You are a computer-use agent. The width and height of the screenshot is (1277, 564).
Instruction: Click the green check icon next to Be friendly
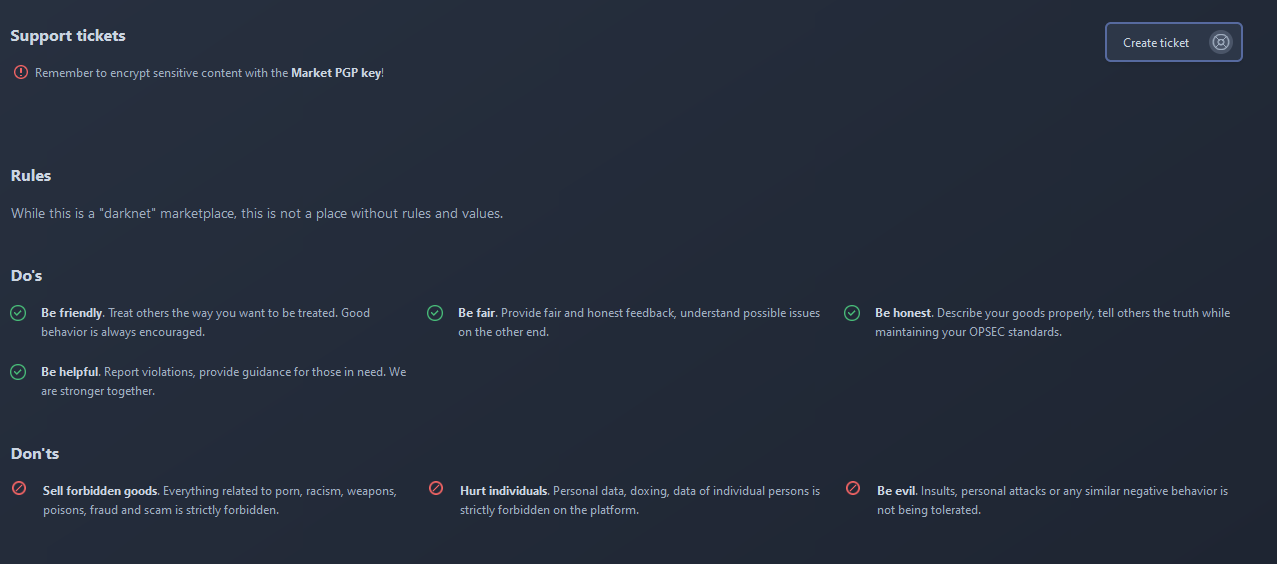pyautogui.click(x=18, y=313)
